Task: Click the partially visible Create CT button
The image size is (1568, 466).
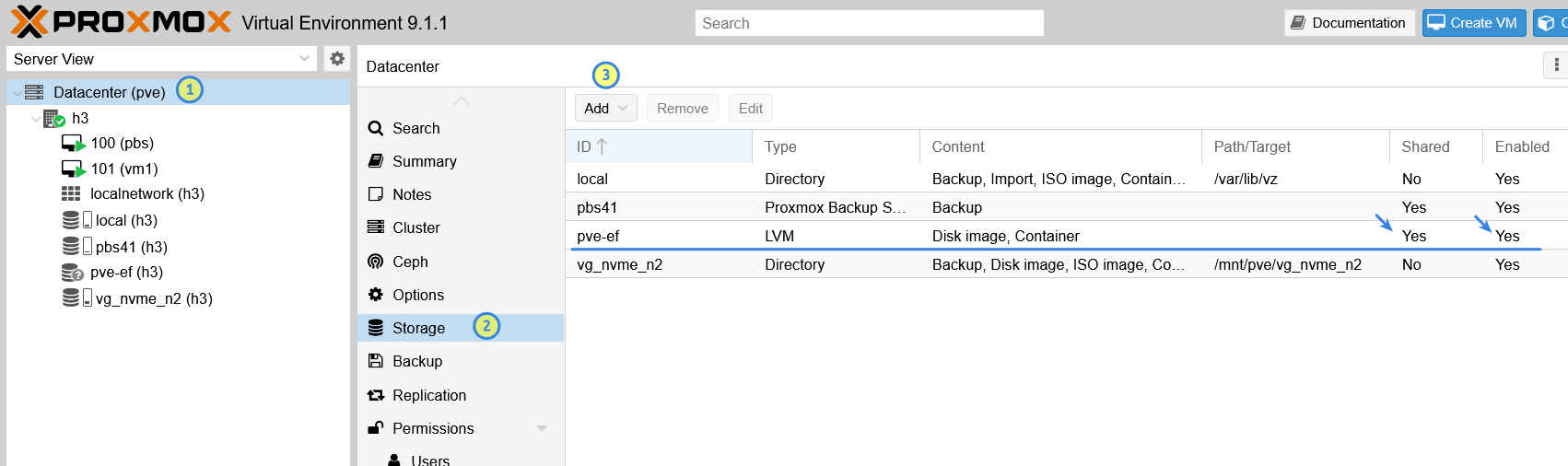Action: [1551, 23]
